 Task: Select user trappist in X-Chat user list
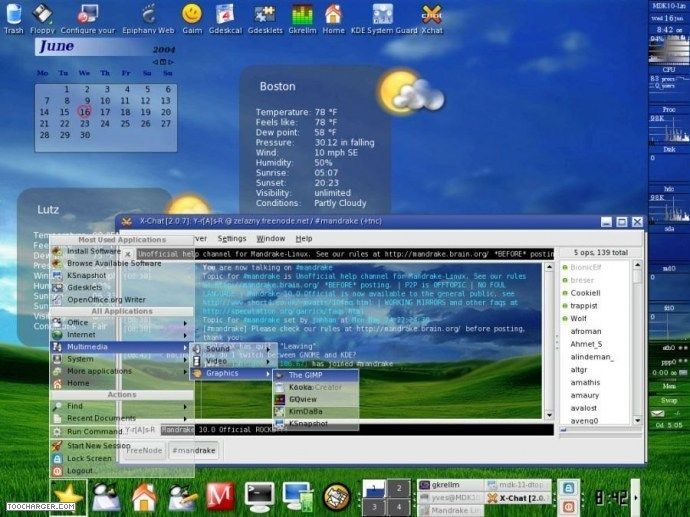tap(584, 306)
